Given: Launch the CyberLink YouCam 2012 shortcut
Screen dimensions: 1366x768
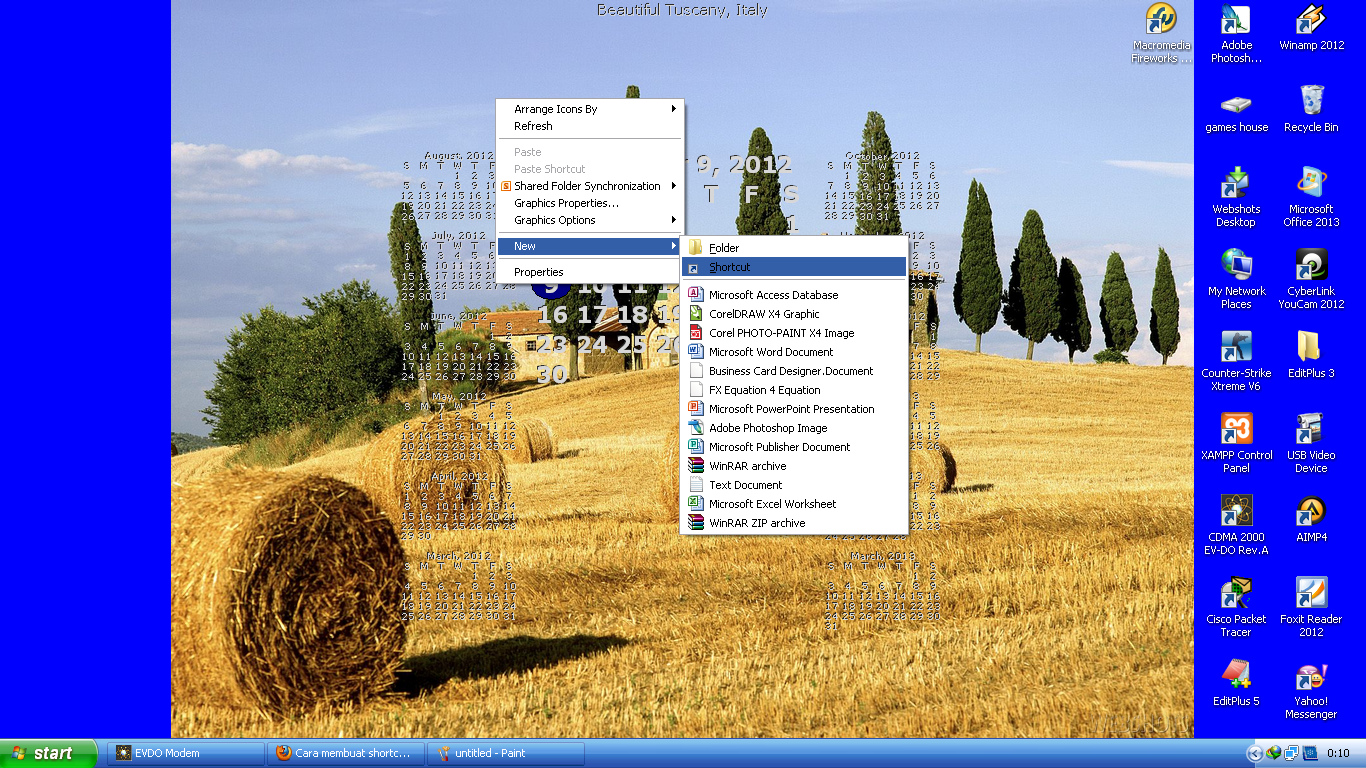Looking at the screenshot, I should pos(1311,280).
